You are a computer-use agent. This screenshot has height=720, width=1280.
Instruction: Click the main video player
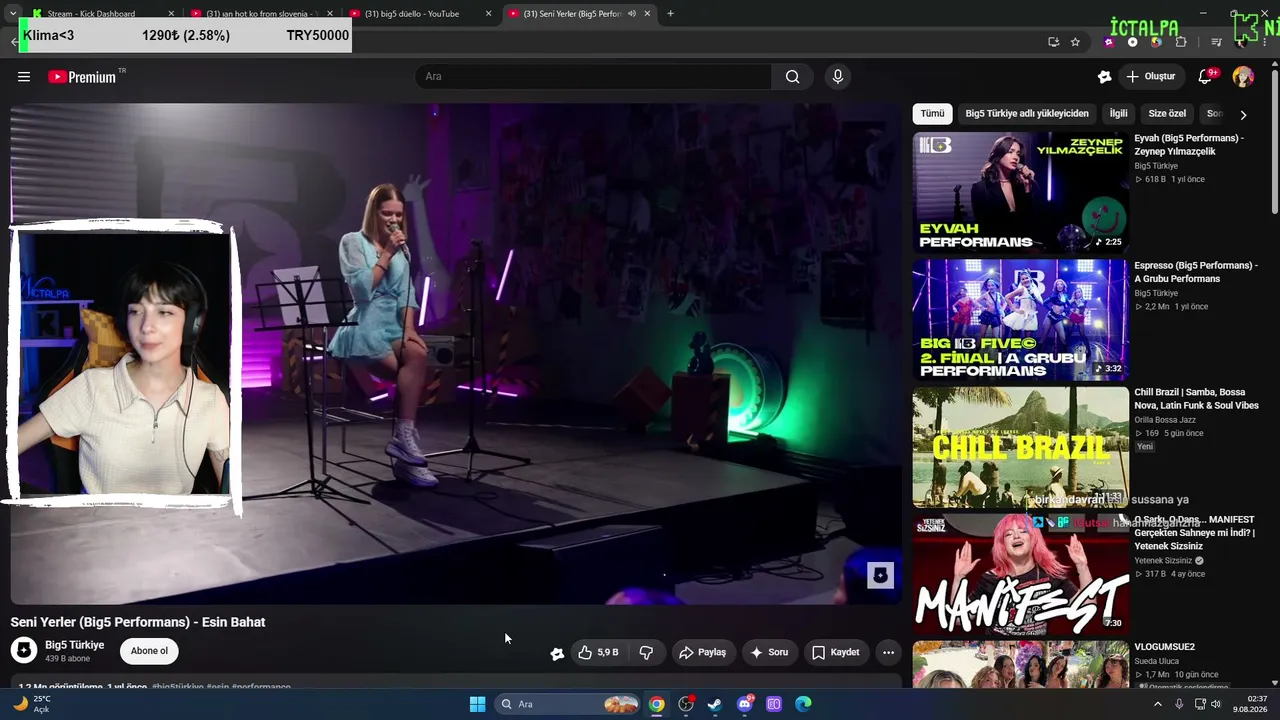coord(456,353)
